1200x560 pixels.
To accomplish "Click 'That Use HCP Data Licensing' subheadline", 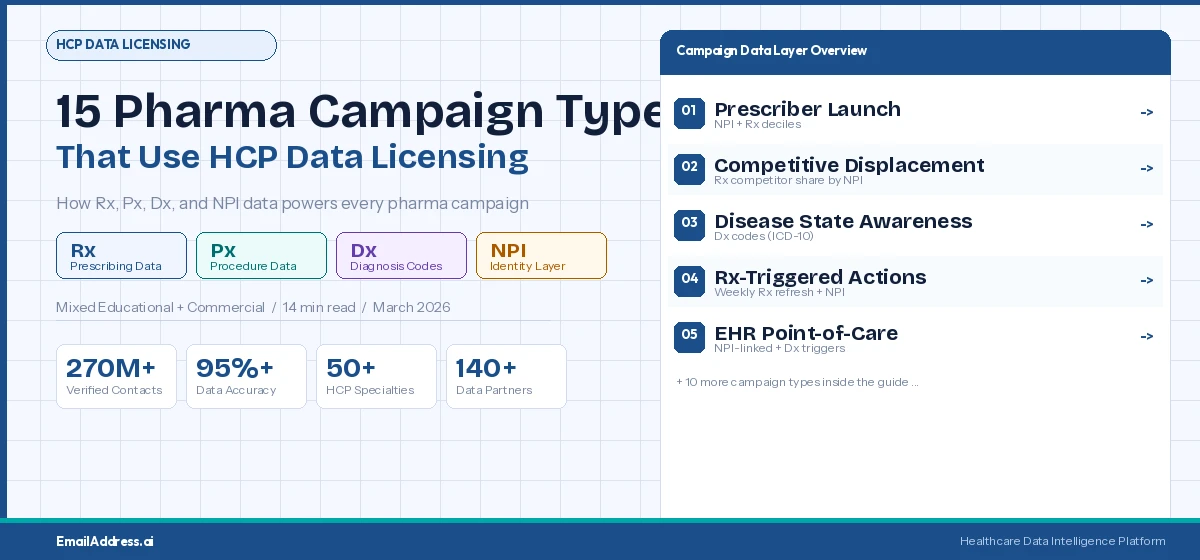I will point(292,157).
